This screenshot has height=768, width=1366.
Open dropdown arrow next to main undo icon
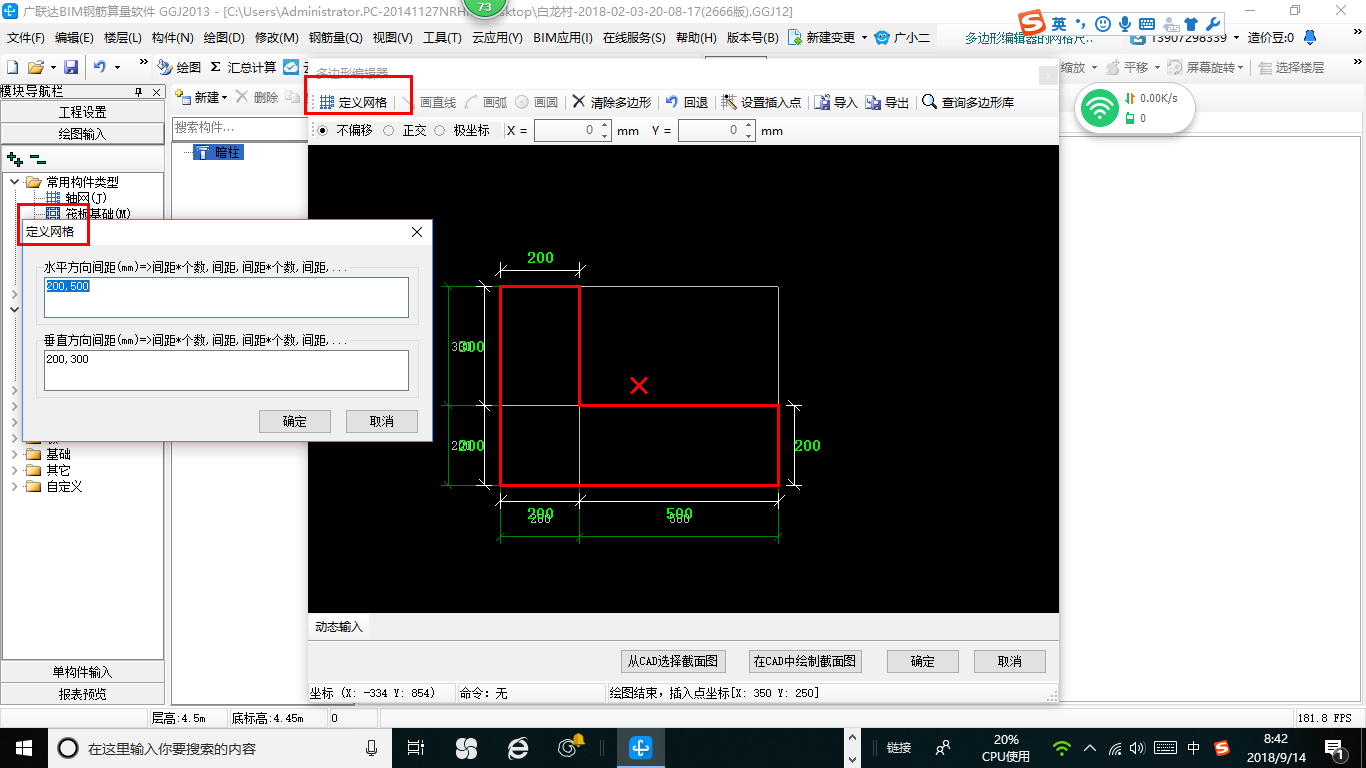click(x=117, y=67)
